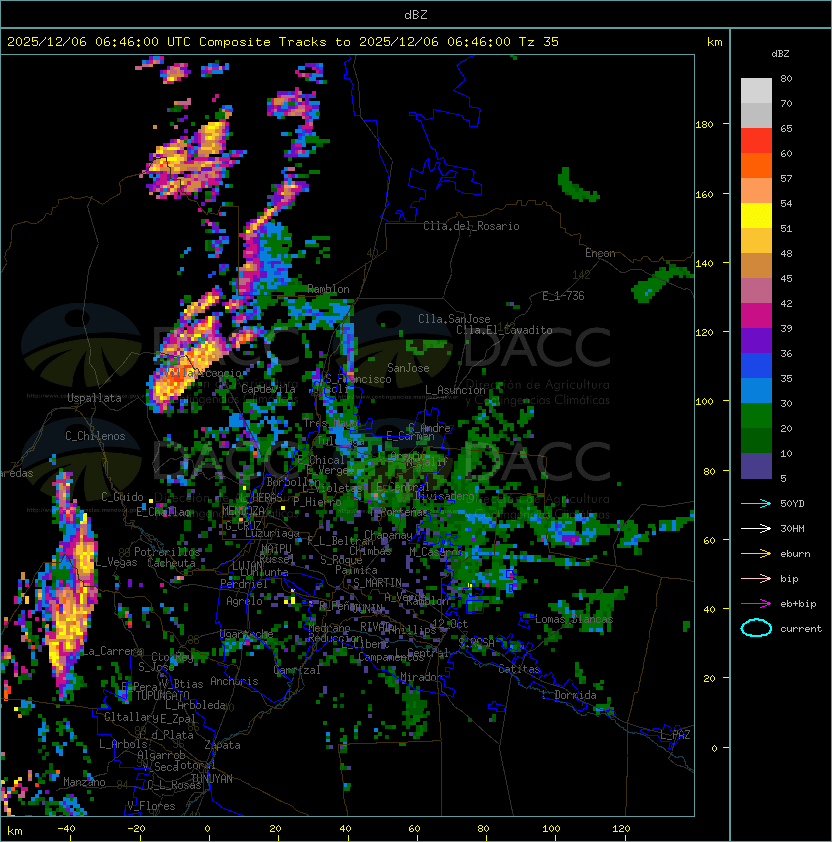Select the Clla.del_Rosario map label
This screenshot has height=842, width=832.
[471, 226]
